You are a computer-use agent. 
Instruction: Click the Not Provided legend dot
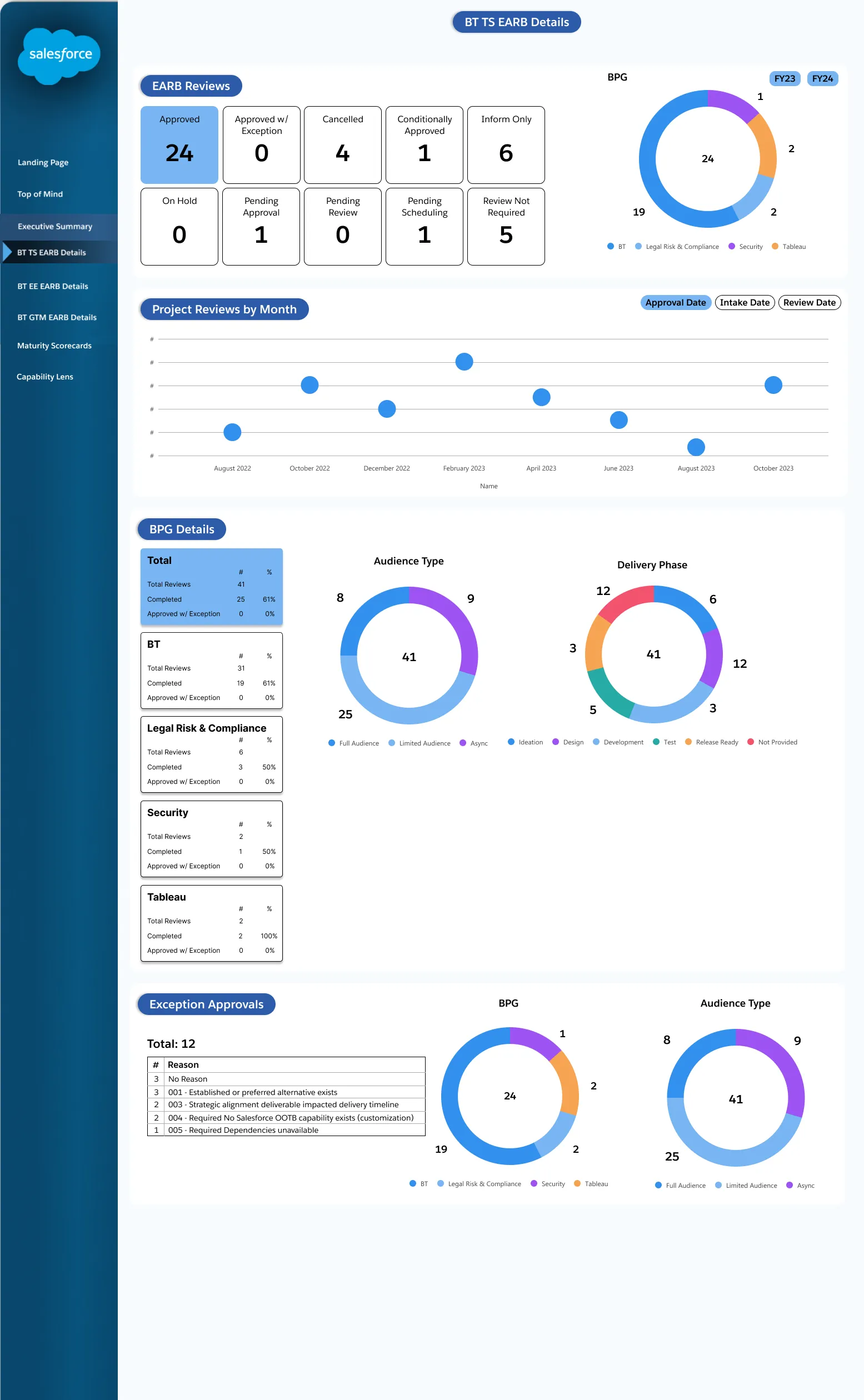(x=750, y=742)
